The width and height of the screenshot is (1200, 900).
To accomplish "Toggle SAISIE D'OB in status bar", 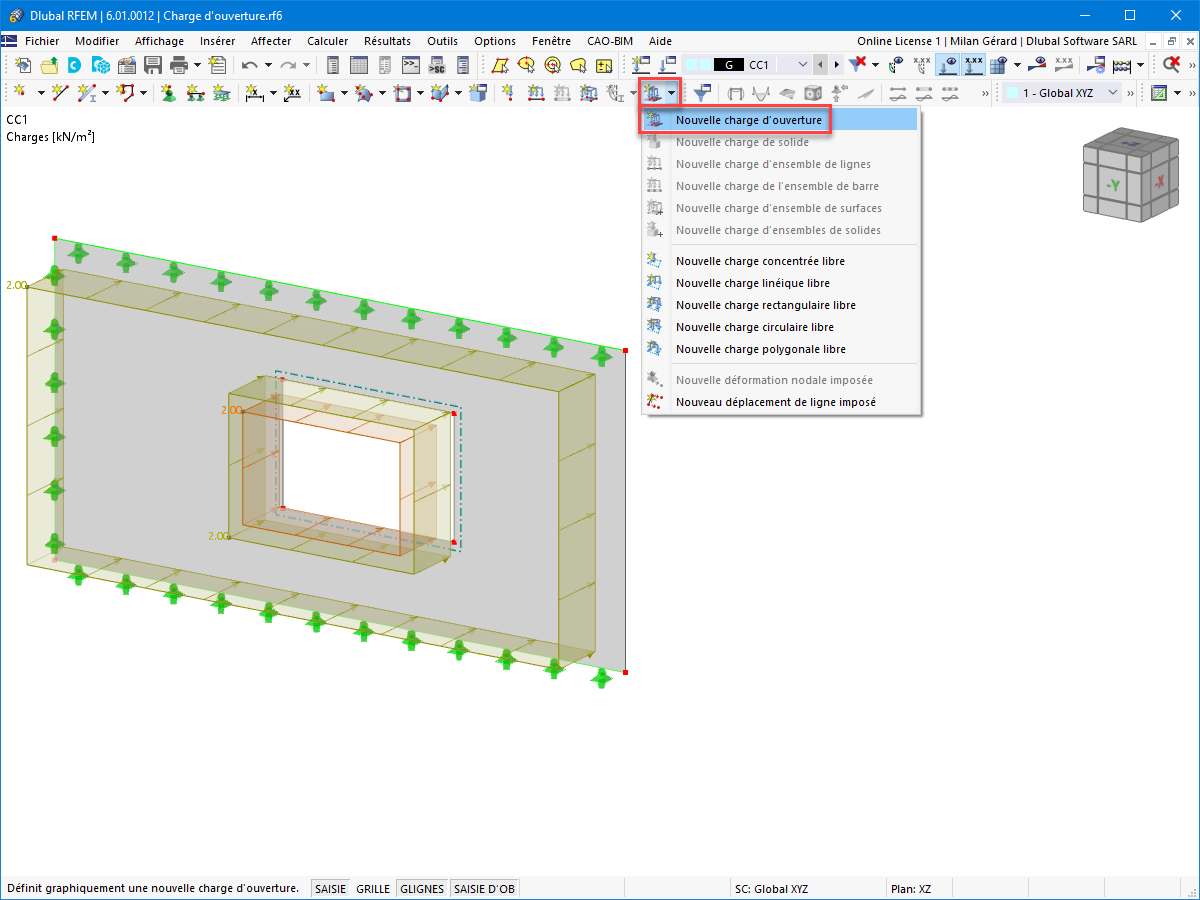I will tap(484, 888).
